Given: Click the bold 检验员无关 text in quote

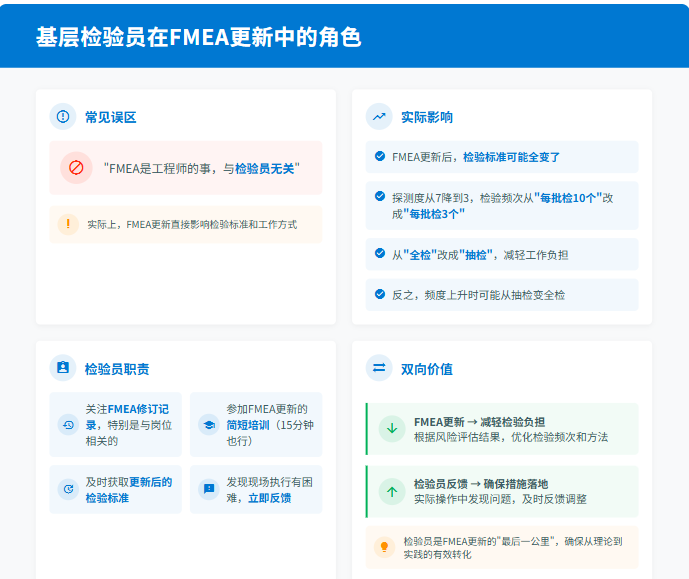Looking at the screenshot, I should (x=264, y=169).
